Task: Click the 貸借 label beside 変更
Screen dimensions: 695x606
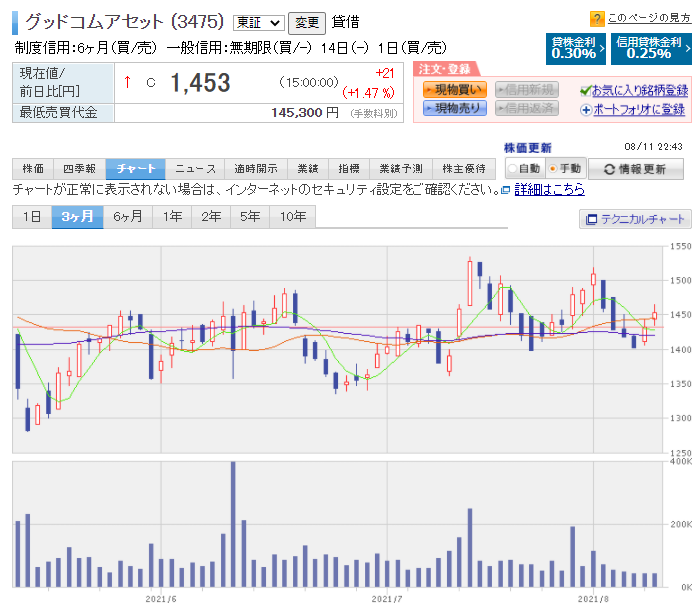Action: [x=345, y=22]
